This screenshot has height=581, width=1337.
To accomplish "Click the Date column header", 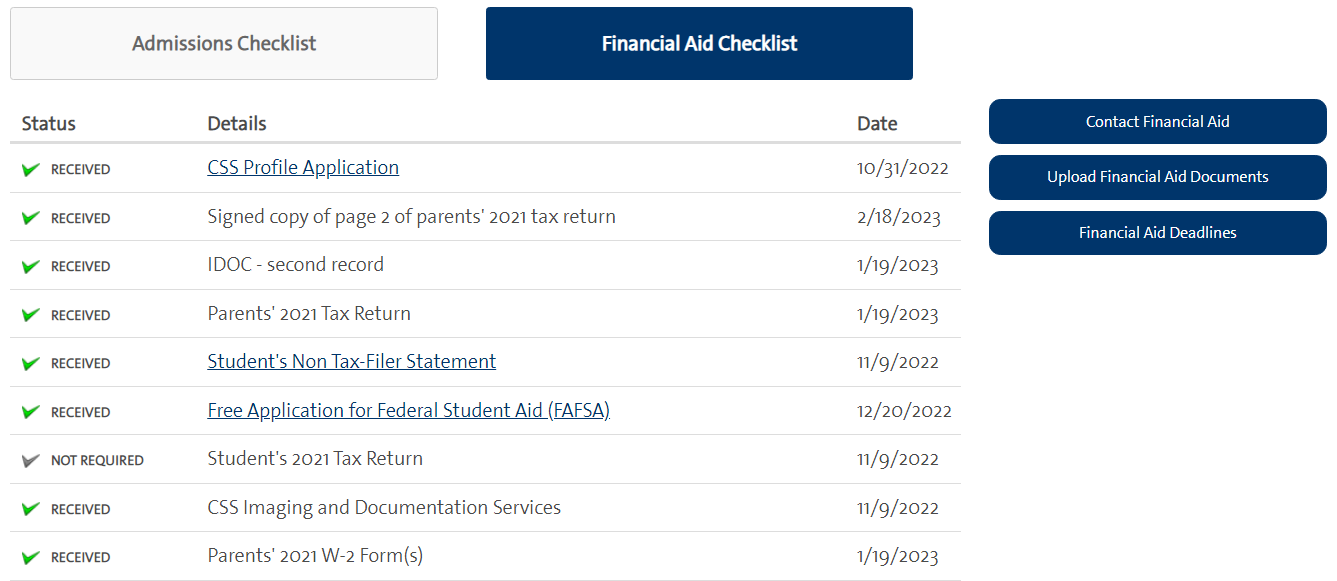I will coord(877,124).
